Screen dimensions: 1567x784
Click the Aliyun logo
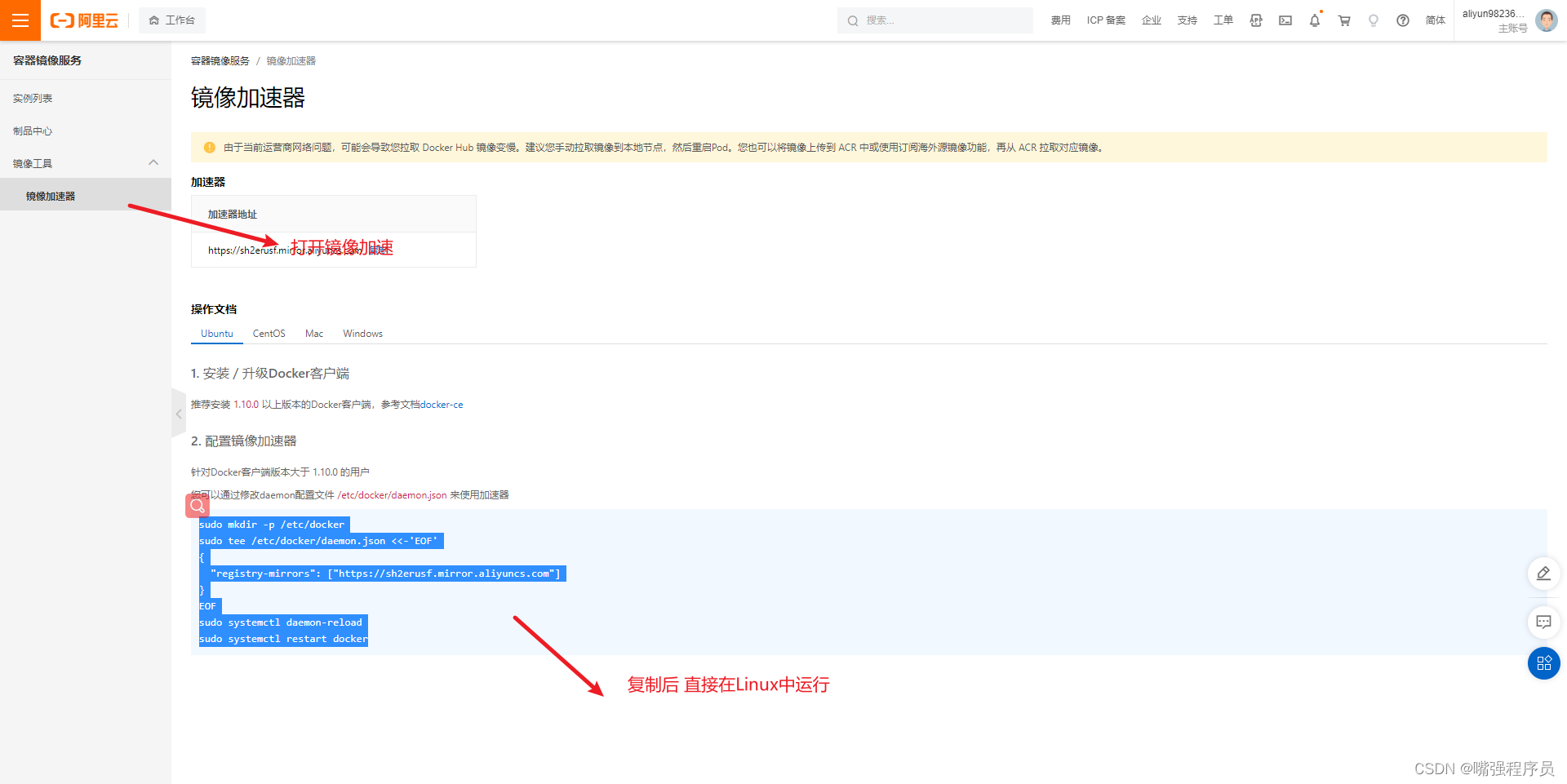(84, 20)
